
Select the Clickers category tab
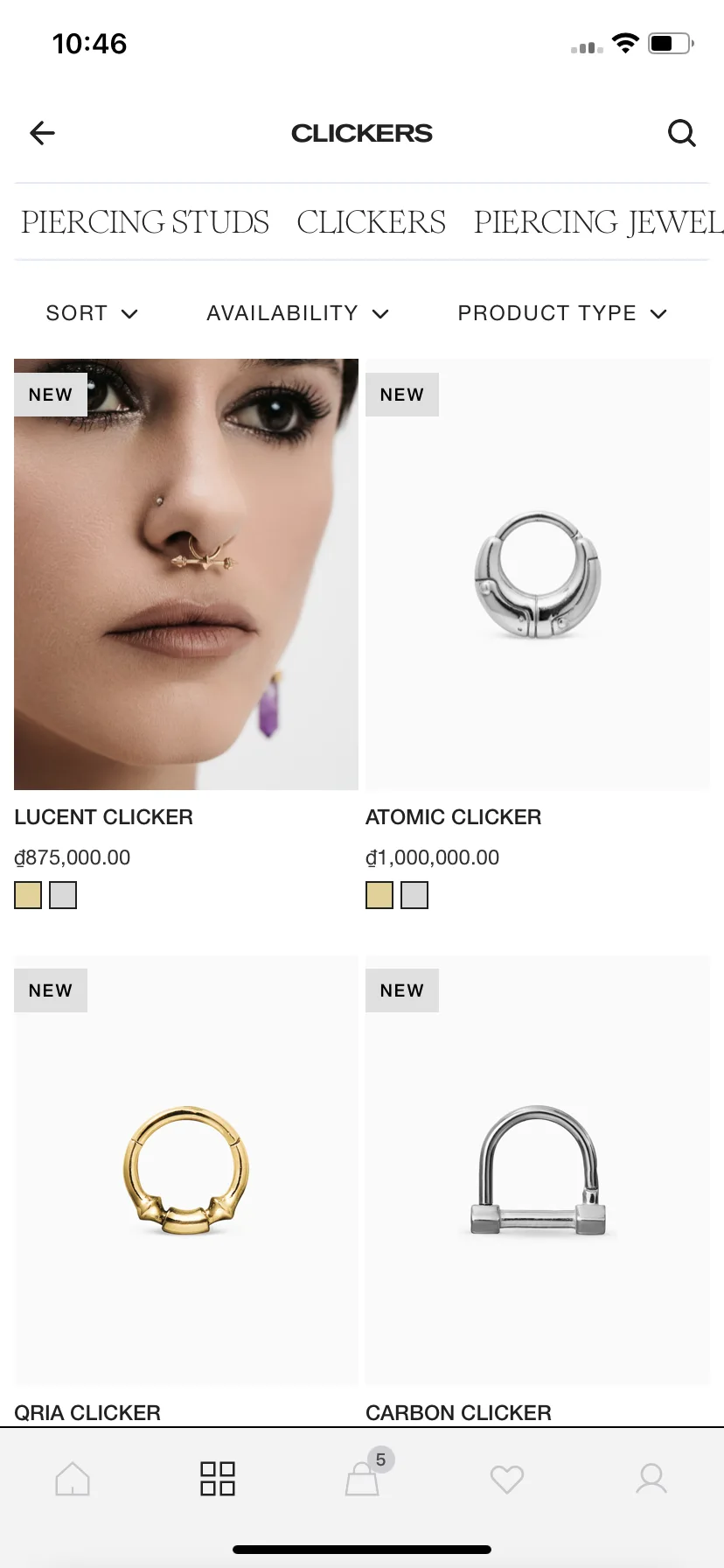(x=372, y=222)
